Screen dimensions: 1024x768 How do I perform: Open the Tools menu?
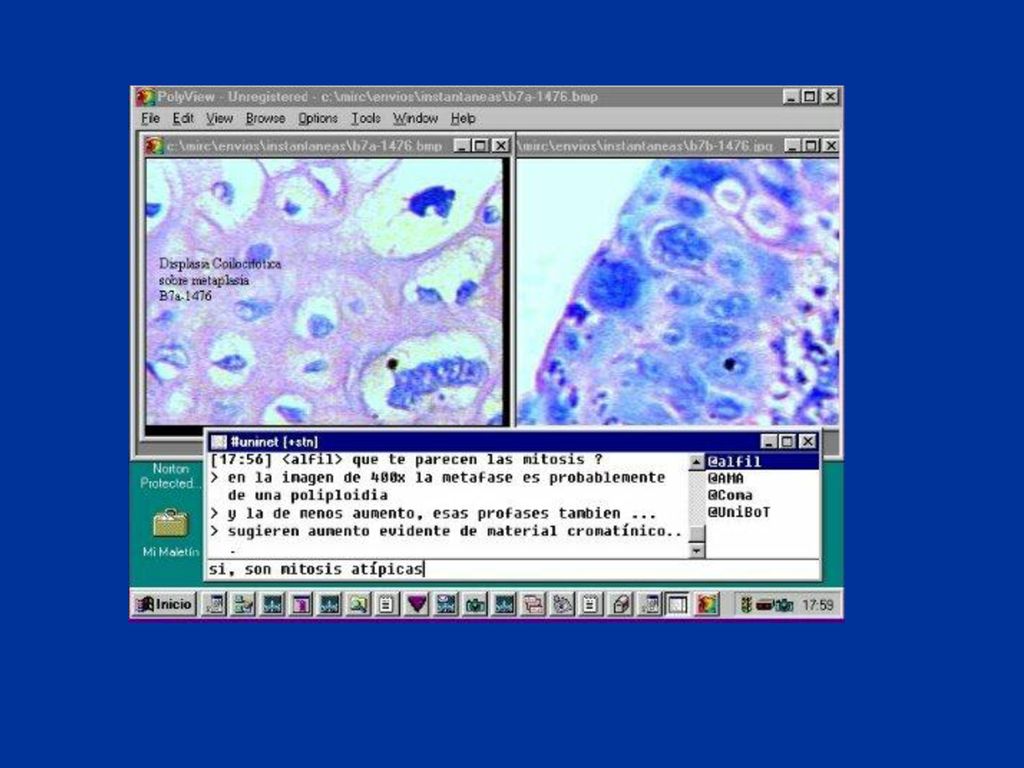point(366,119)
